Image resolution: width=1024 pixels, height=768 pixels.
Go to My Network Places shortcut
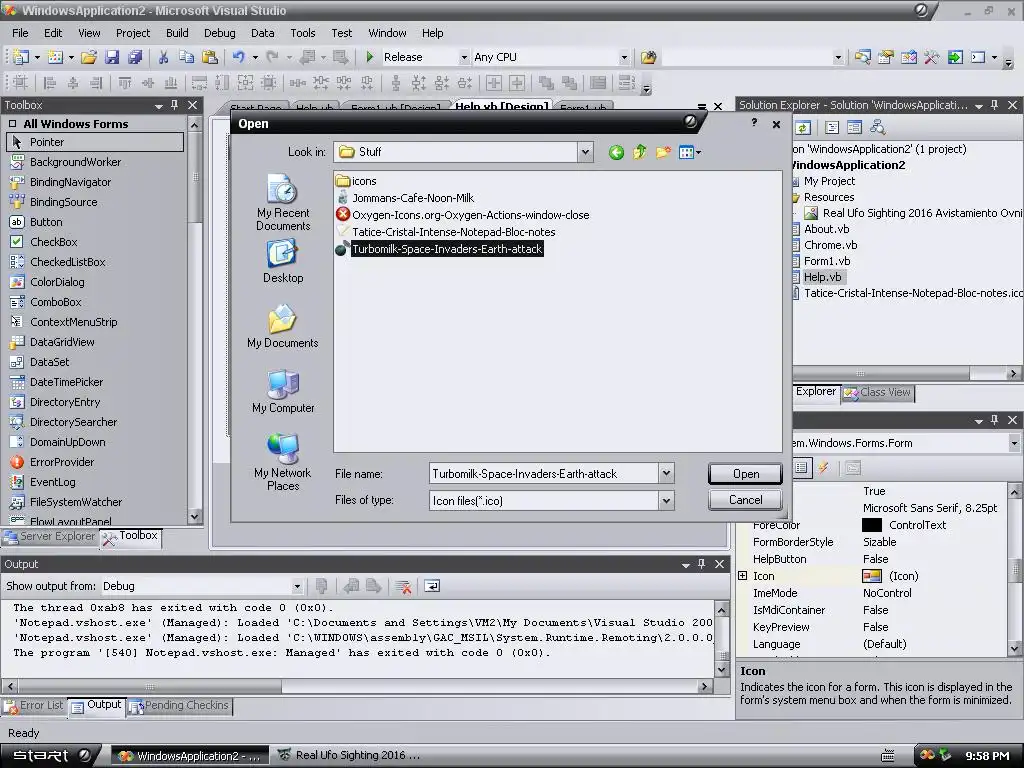(283, 462)
